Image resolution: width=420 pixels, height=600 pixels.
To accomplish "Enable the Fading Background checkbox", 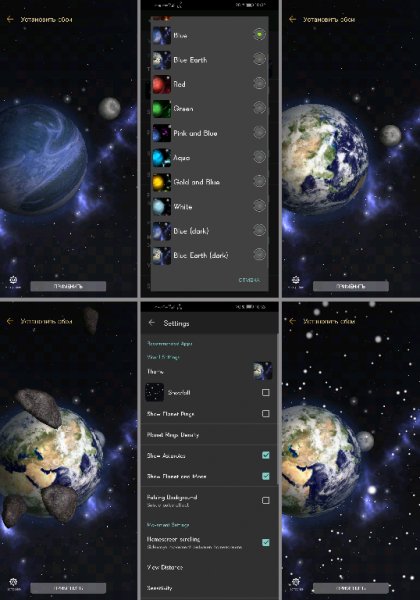I will pyautogui.click(x=265, y=500).
